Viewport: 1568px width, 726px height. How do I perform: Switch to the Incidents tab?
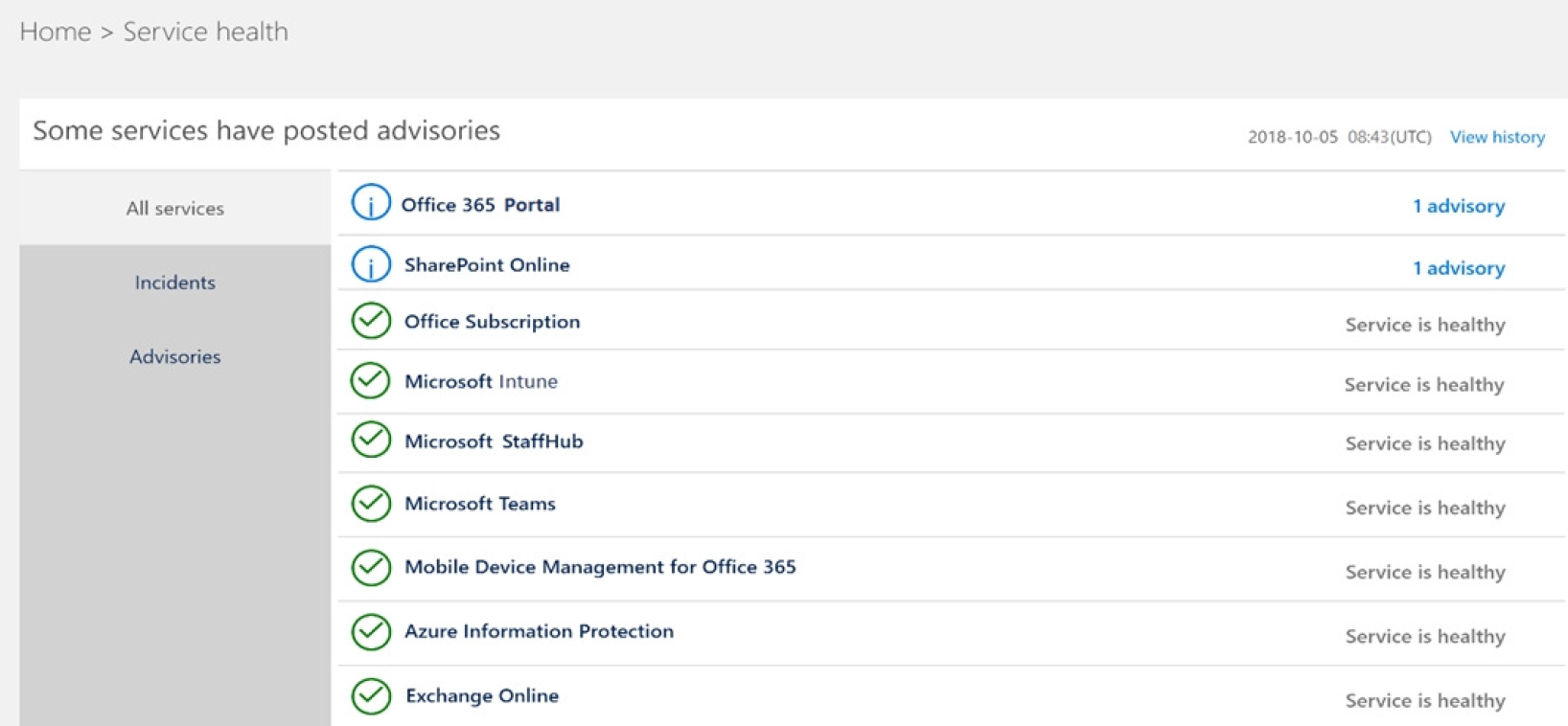[174, 283]
